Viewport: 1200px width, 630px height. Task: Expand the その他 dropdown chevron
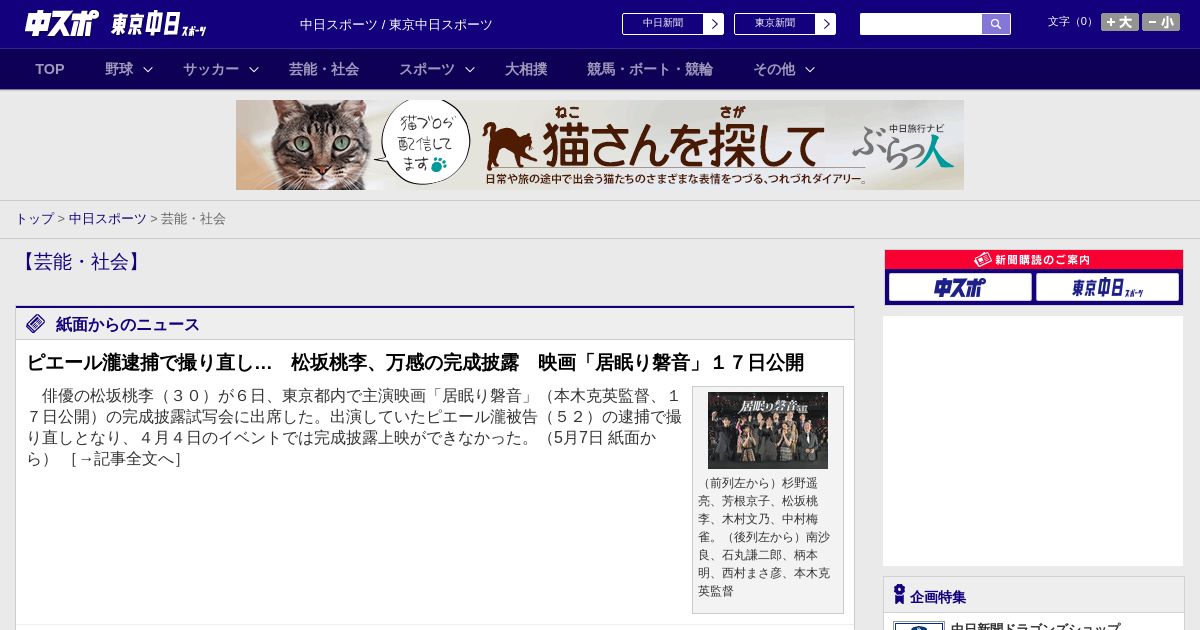[810, 69]
